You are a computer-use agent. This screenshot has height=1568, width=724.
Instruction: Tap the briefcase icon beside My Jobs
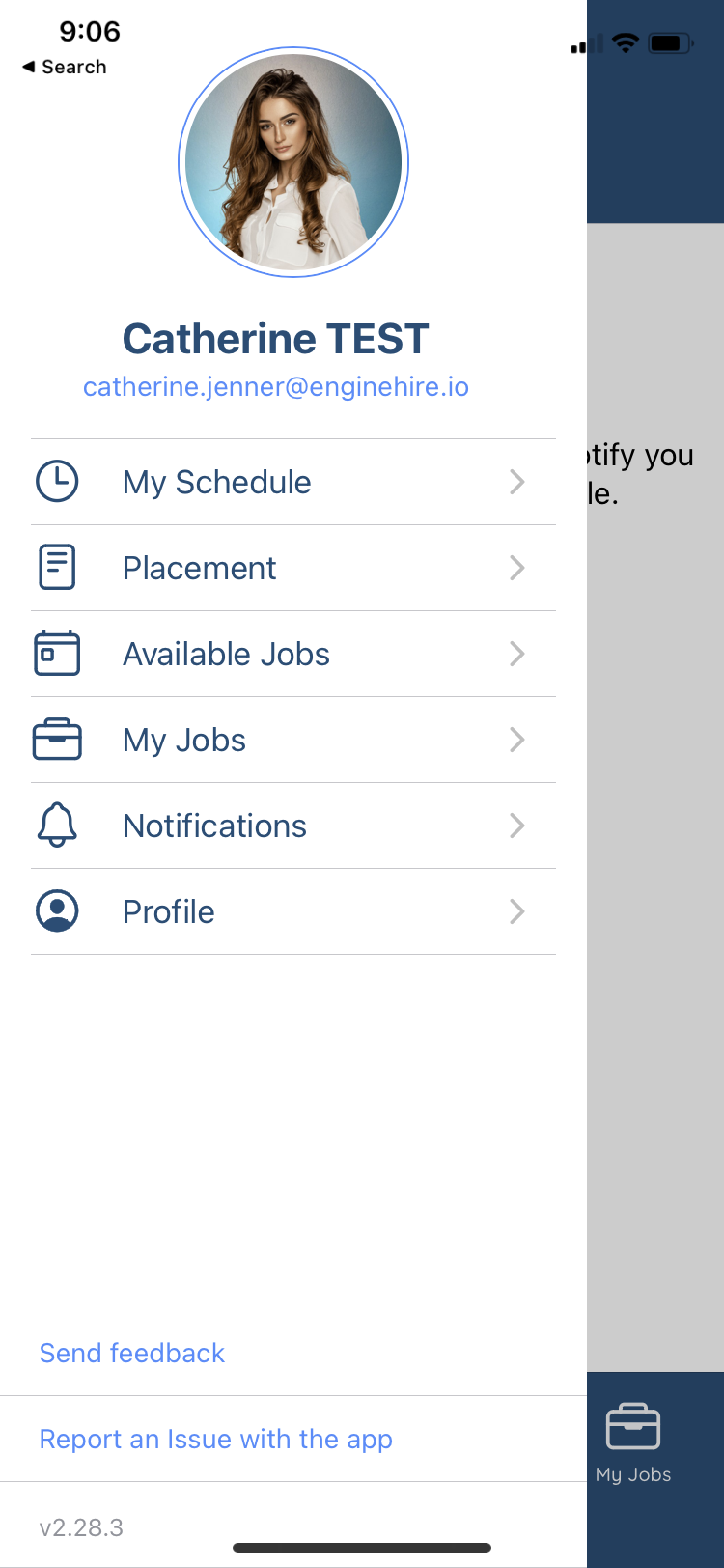click(x=57, y=740)
